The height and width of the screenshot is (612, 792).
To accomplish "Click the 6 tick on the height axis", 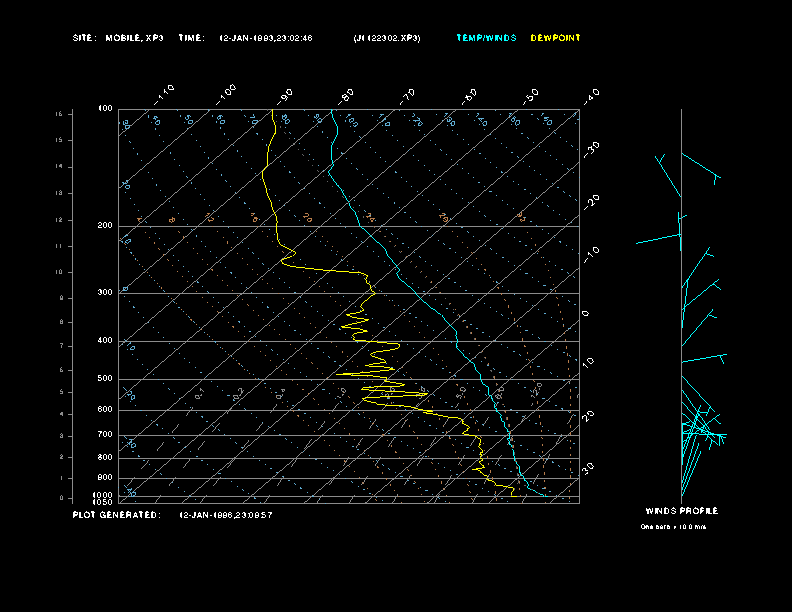I will [x=62, y=370].
